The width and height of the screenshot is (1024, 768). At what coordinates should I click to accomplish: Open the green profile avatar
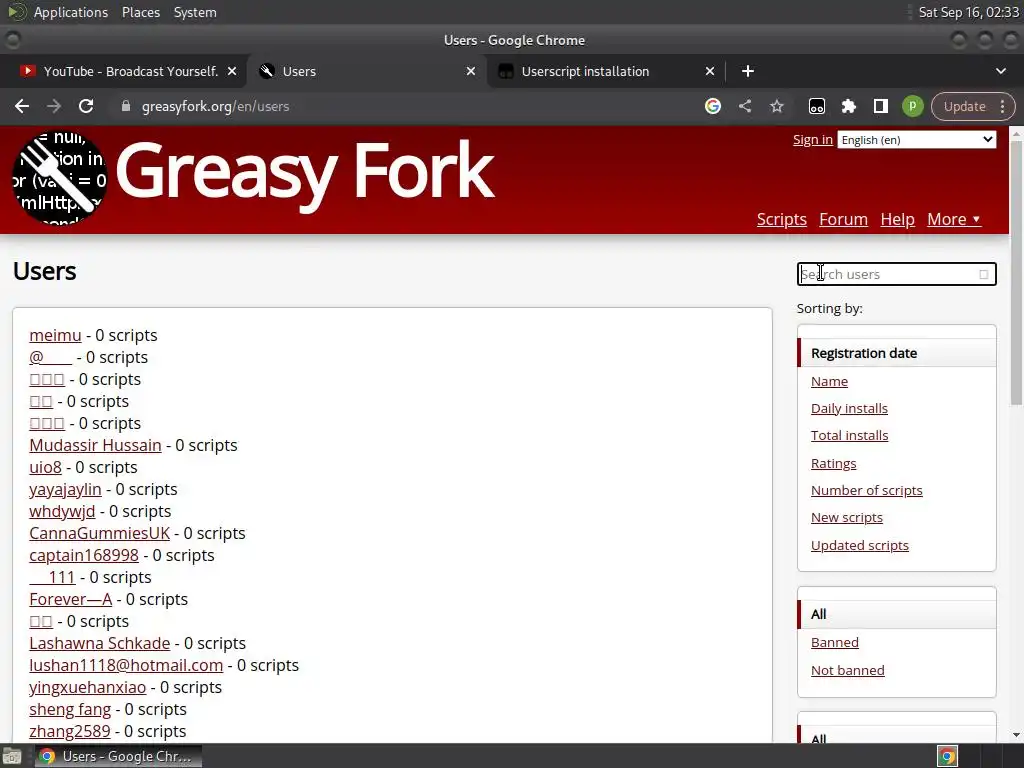pos(912,106)
